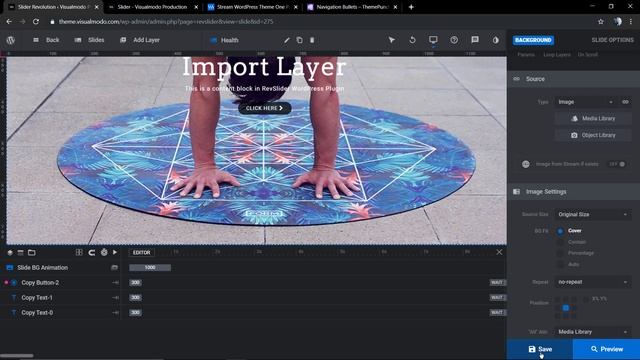
Task: Click the Copy Button-2 300 timeline block
Action: click(x=136, y=282)
